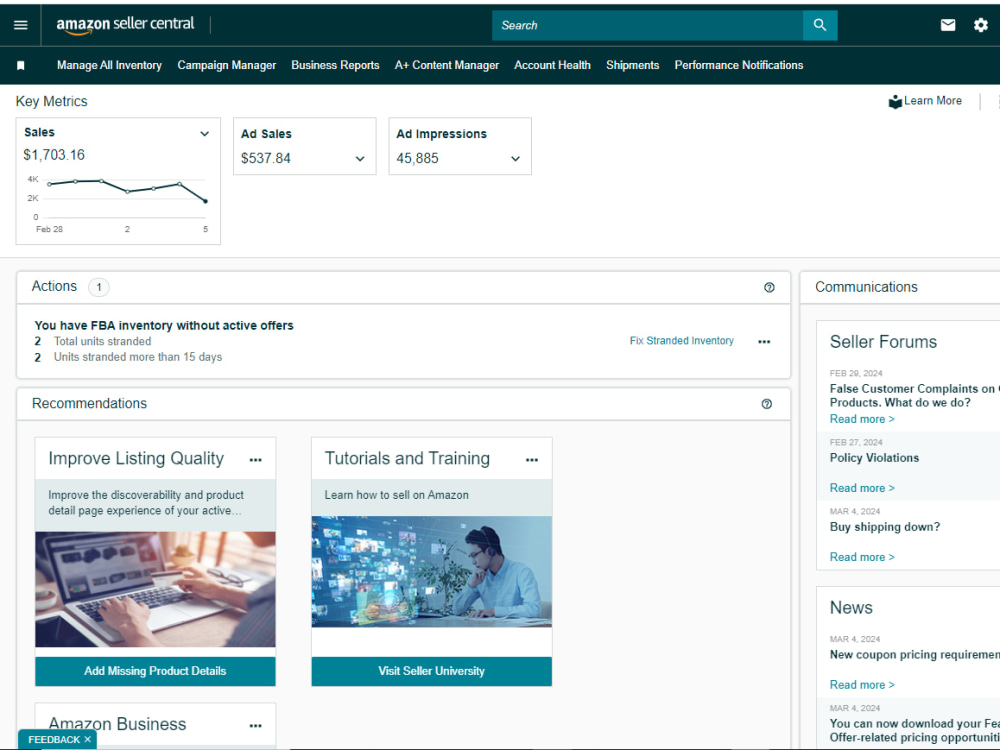
Task: Click the Add Missing Product Details button
Action: pos(155,671)
